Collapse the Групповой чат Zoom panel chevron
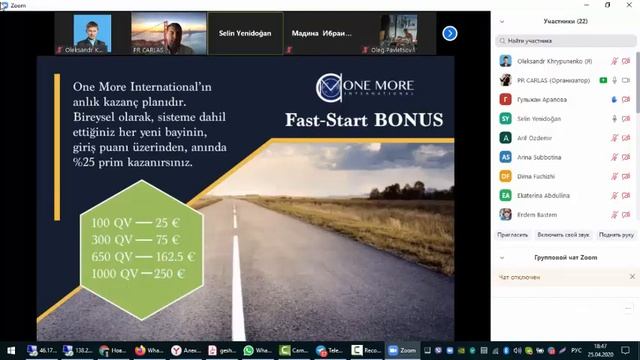The image size is (640, 360). tap(502, 258)
